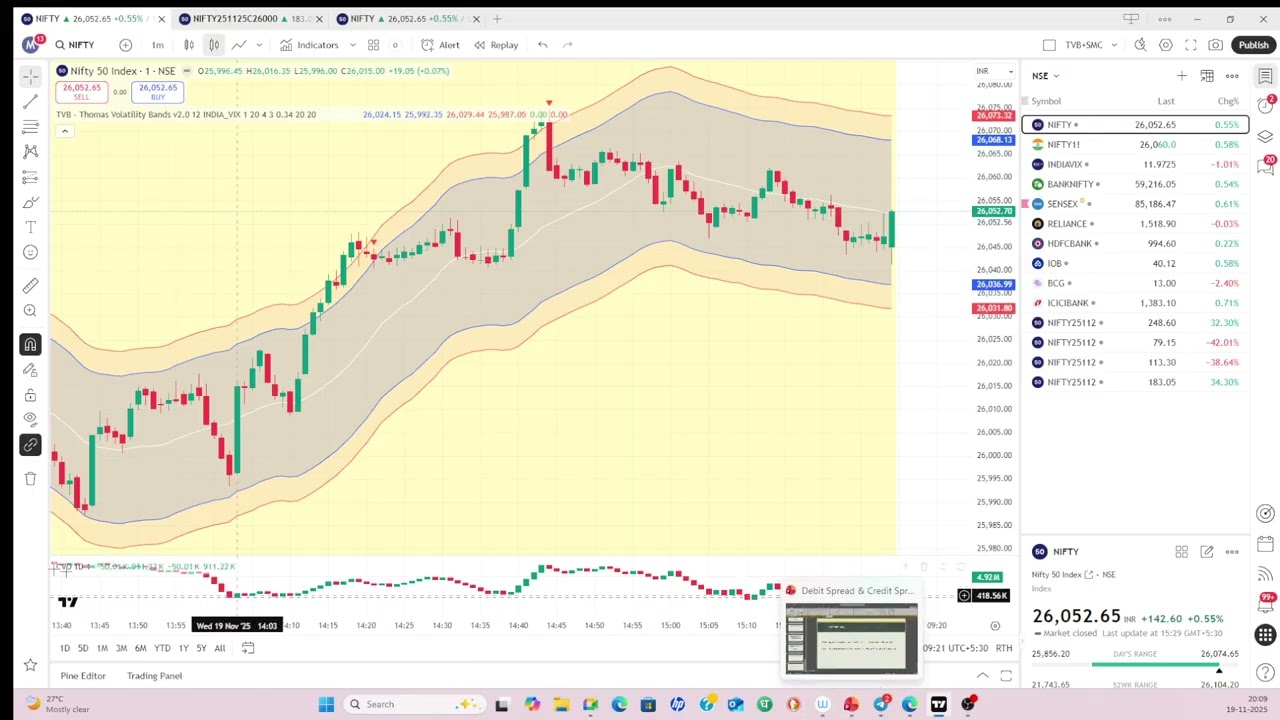The image size is (1280, 720).
Task: Click the Debit Spread video thumbnail
Action: point(850,640)
